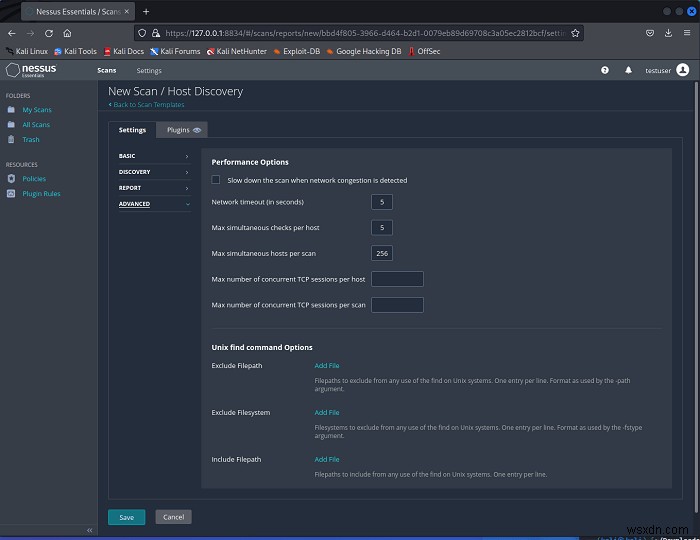Screen dimensions: 700x540
Task: Open the browser downloads arrow icon
Action: coord(668,33)
